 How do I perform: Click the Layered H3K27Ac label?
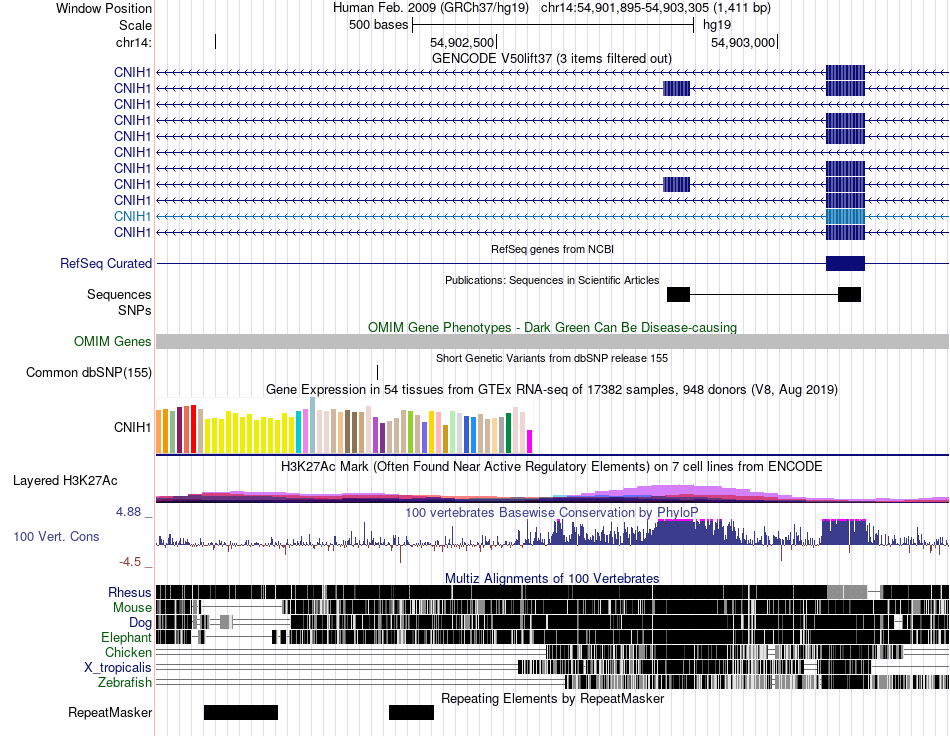tap(65, 481)
